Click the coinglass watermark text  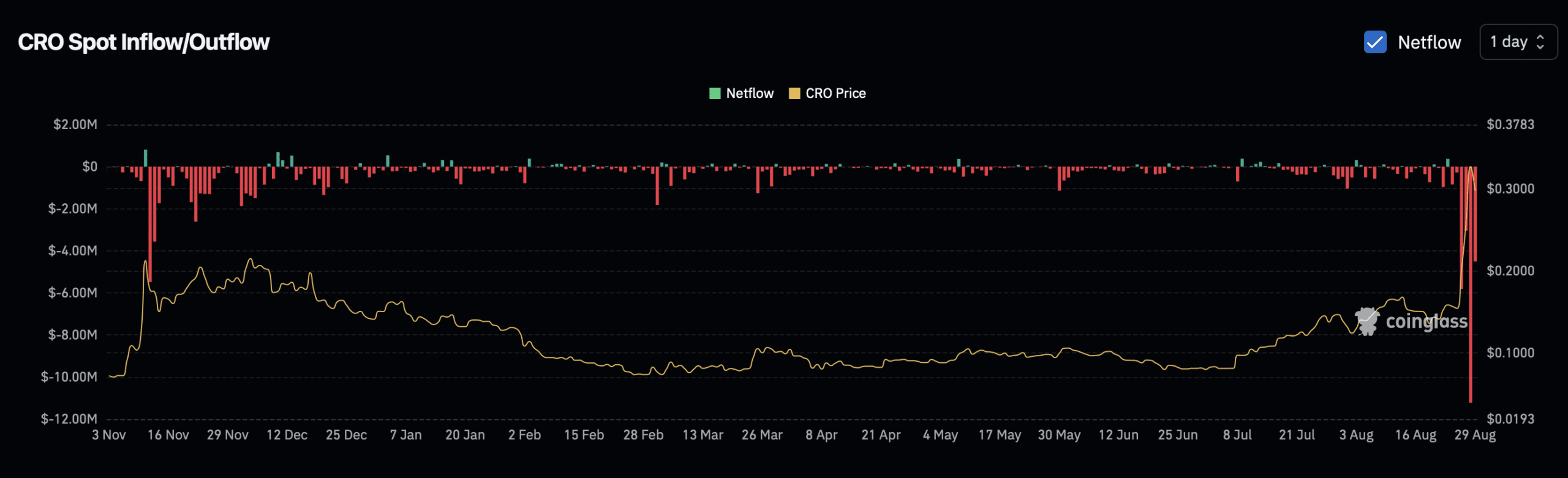coord(1426,321)
